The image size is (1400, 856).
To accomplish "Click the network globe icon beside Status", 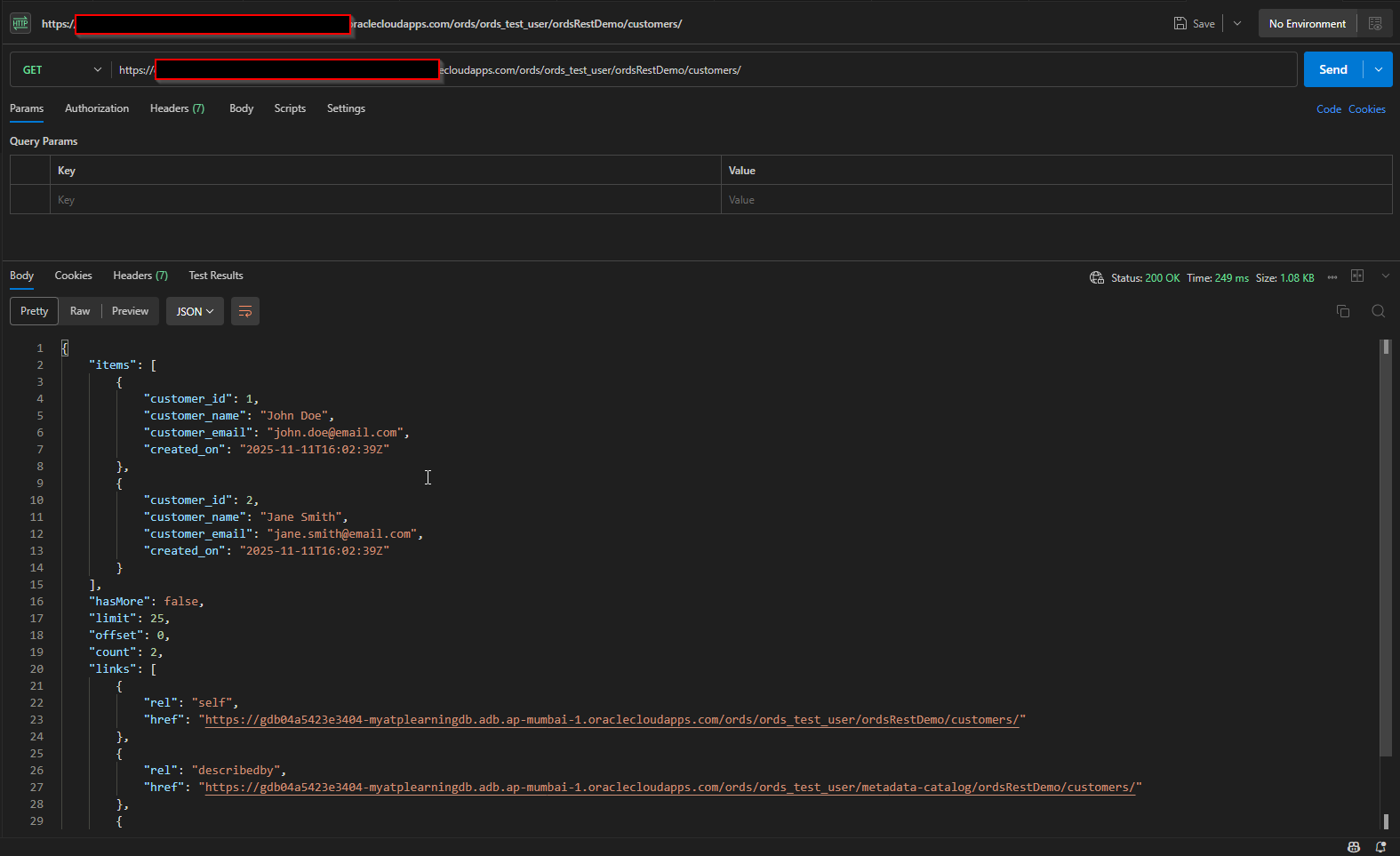I will click(1096, 278).
